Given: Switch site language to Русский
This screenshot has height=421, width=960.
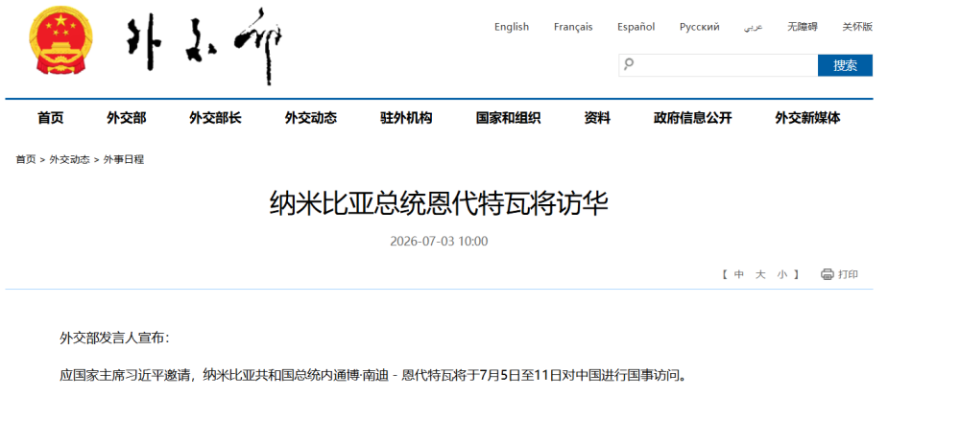Looking at the screenshot, I should 699,27.
